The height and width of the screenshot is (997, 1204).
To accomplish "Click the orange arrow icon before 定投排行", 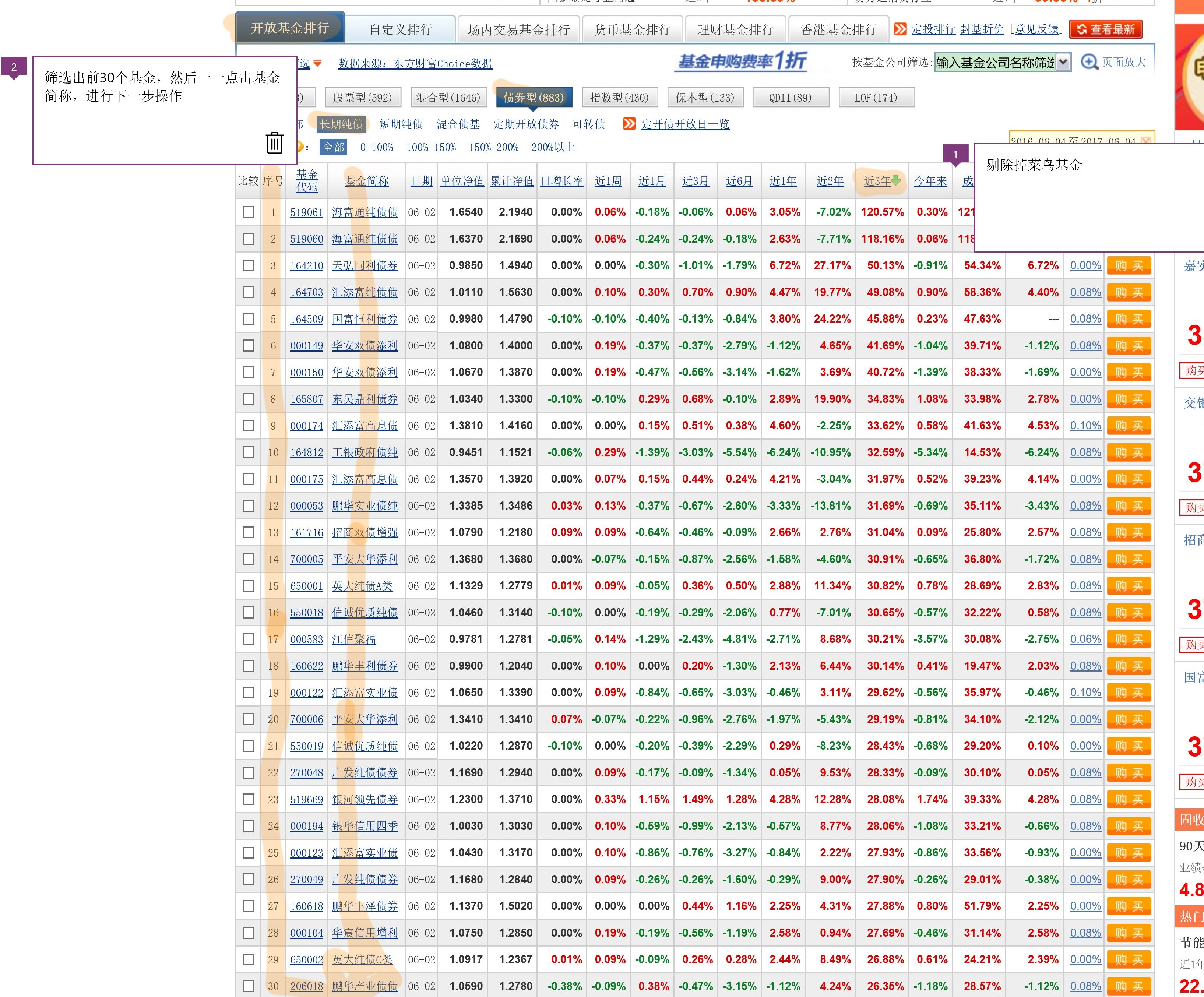I will [x=900, y=29].
